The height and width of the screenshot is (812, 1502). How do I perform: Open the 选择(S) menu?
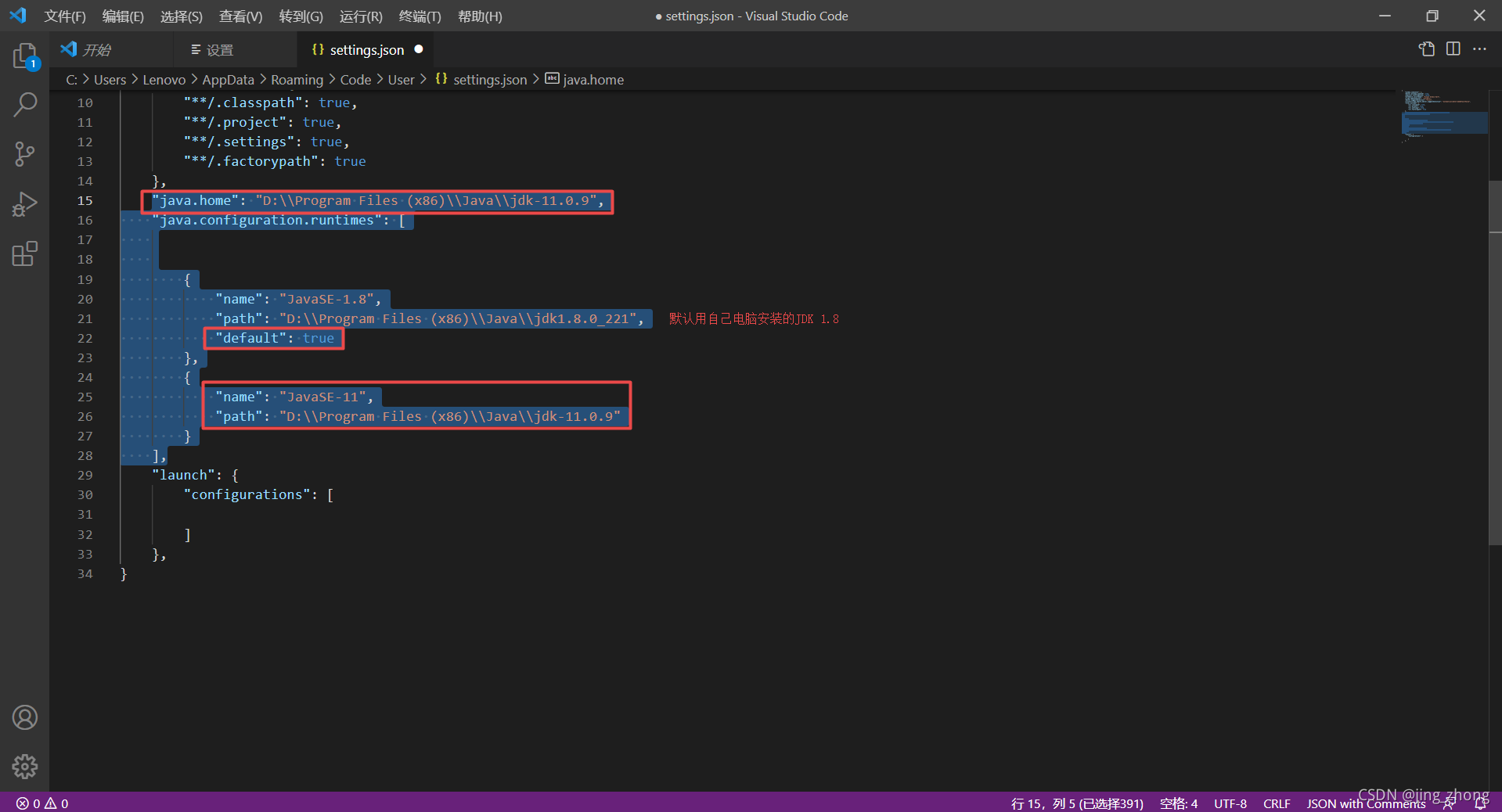(x=182, y=16)
